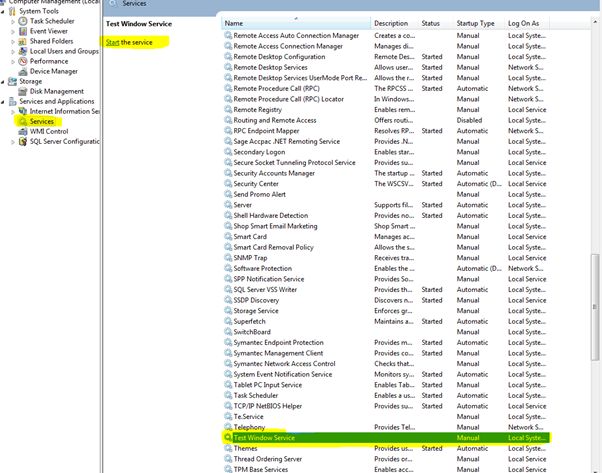
Task: Click the gear icon beside Themes
Action: (x=228, y=448)
